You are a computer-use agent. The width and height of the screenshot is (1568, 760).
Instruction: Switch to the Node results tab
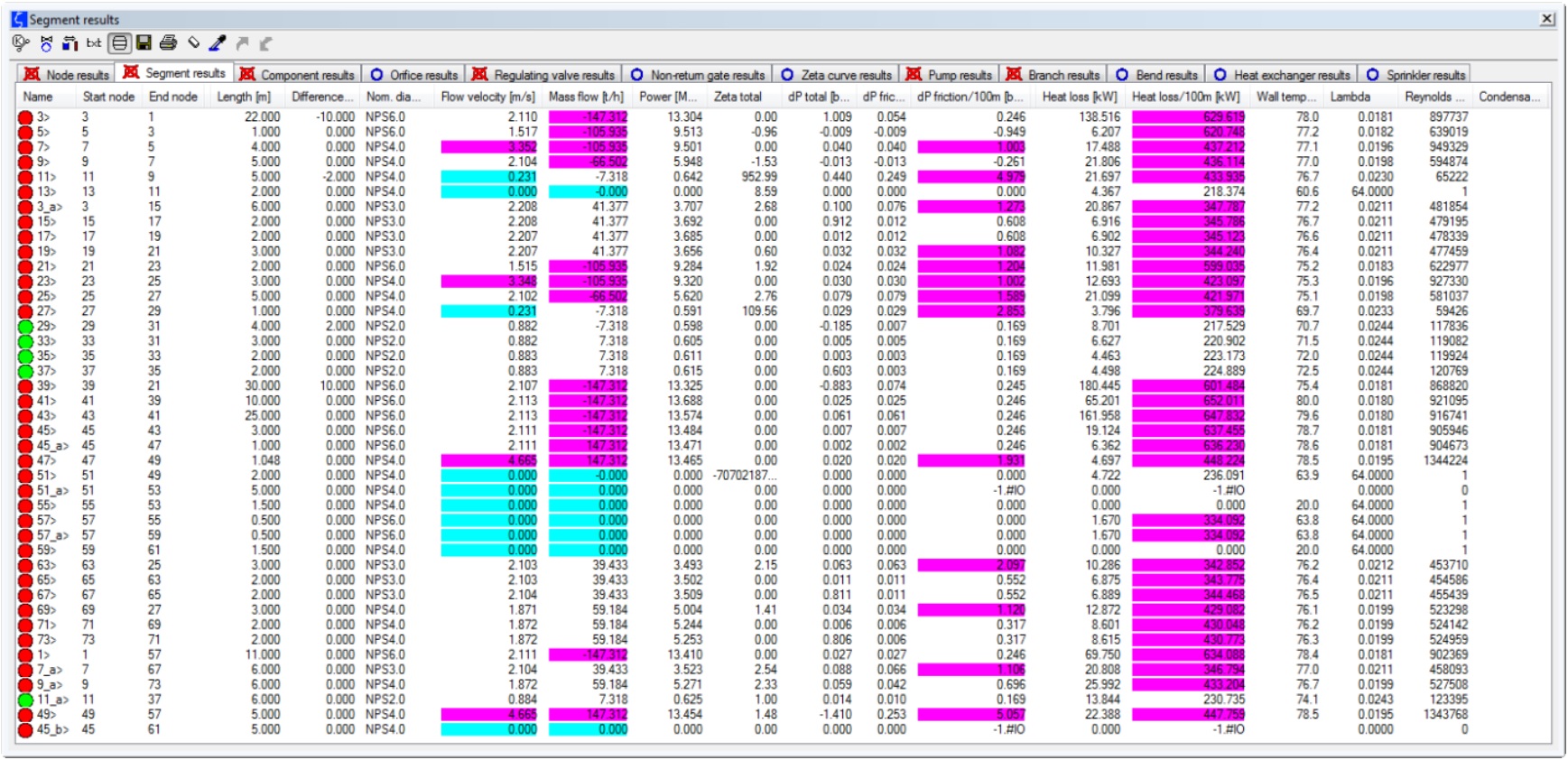coord(67,75)
